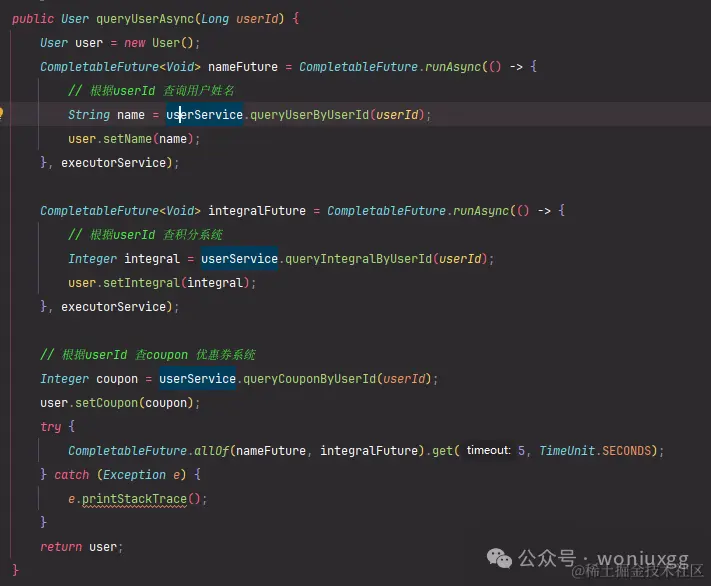Image resolution: width=711 pixels, height=586 pixels.
Task: Select highlighted userService on Integer integral line
Action: pos(239,259)
